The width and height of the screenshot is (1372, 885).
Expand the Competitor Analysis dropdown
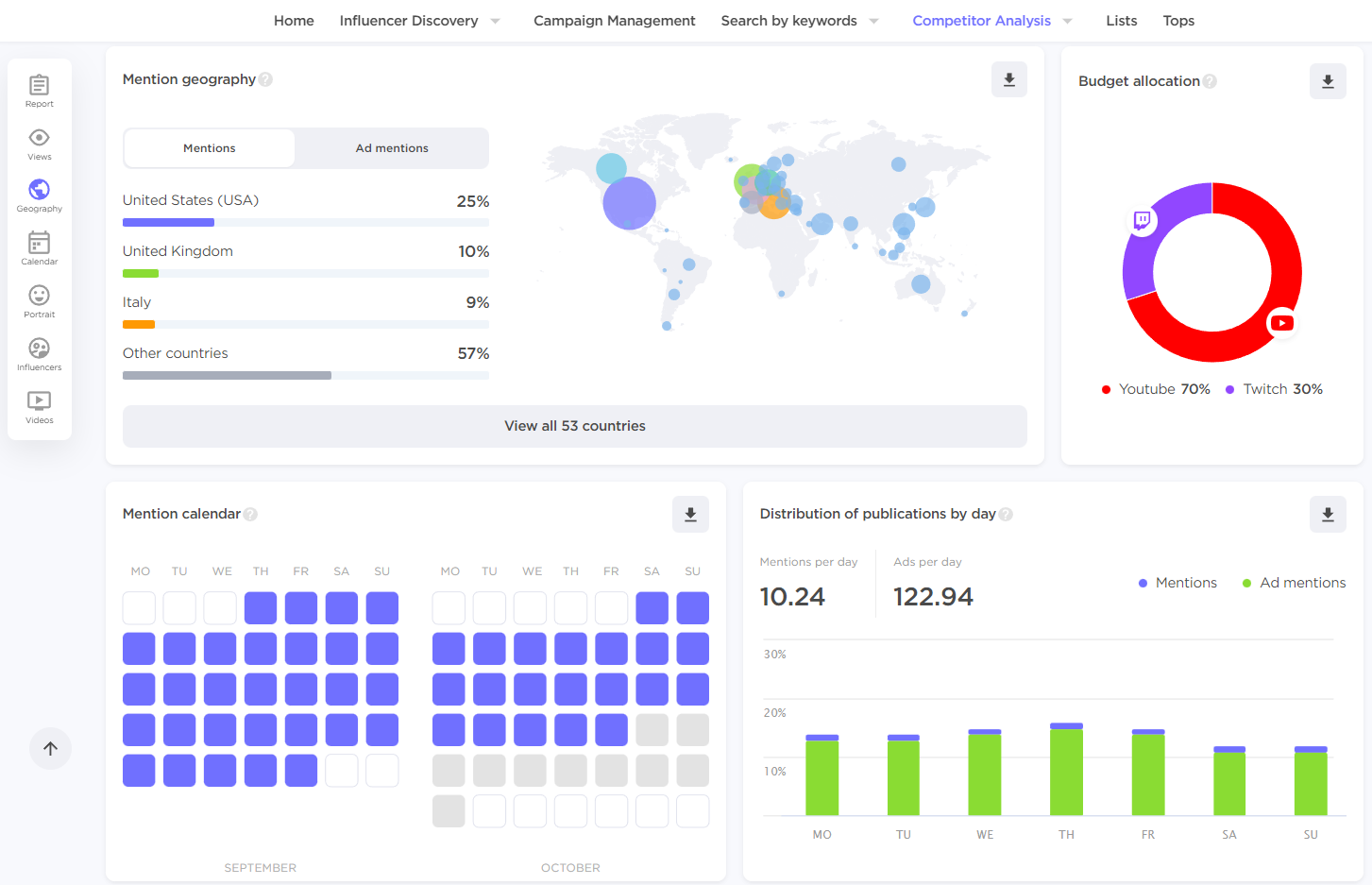pyautogui.click(x=1067, y=21)
